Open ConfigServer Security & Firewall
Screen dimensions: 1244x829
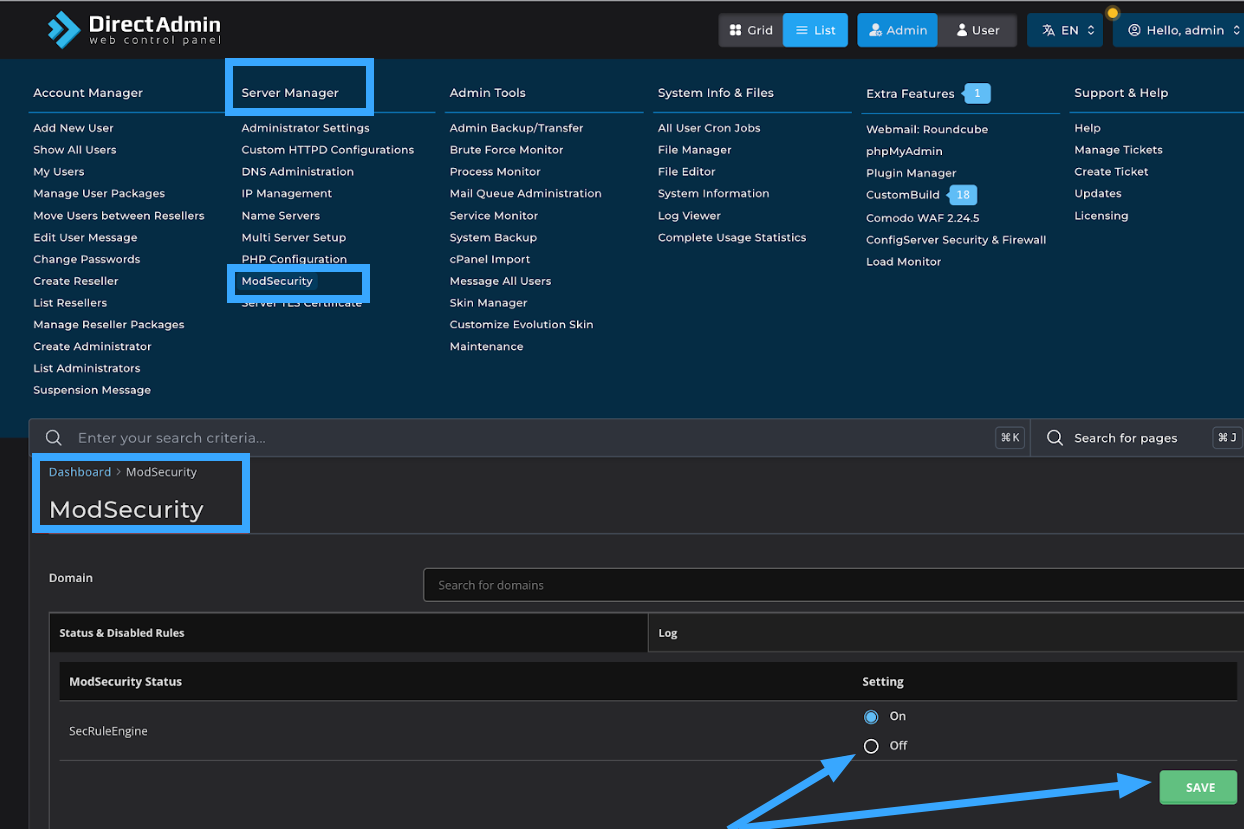click(x=955, y=240)
